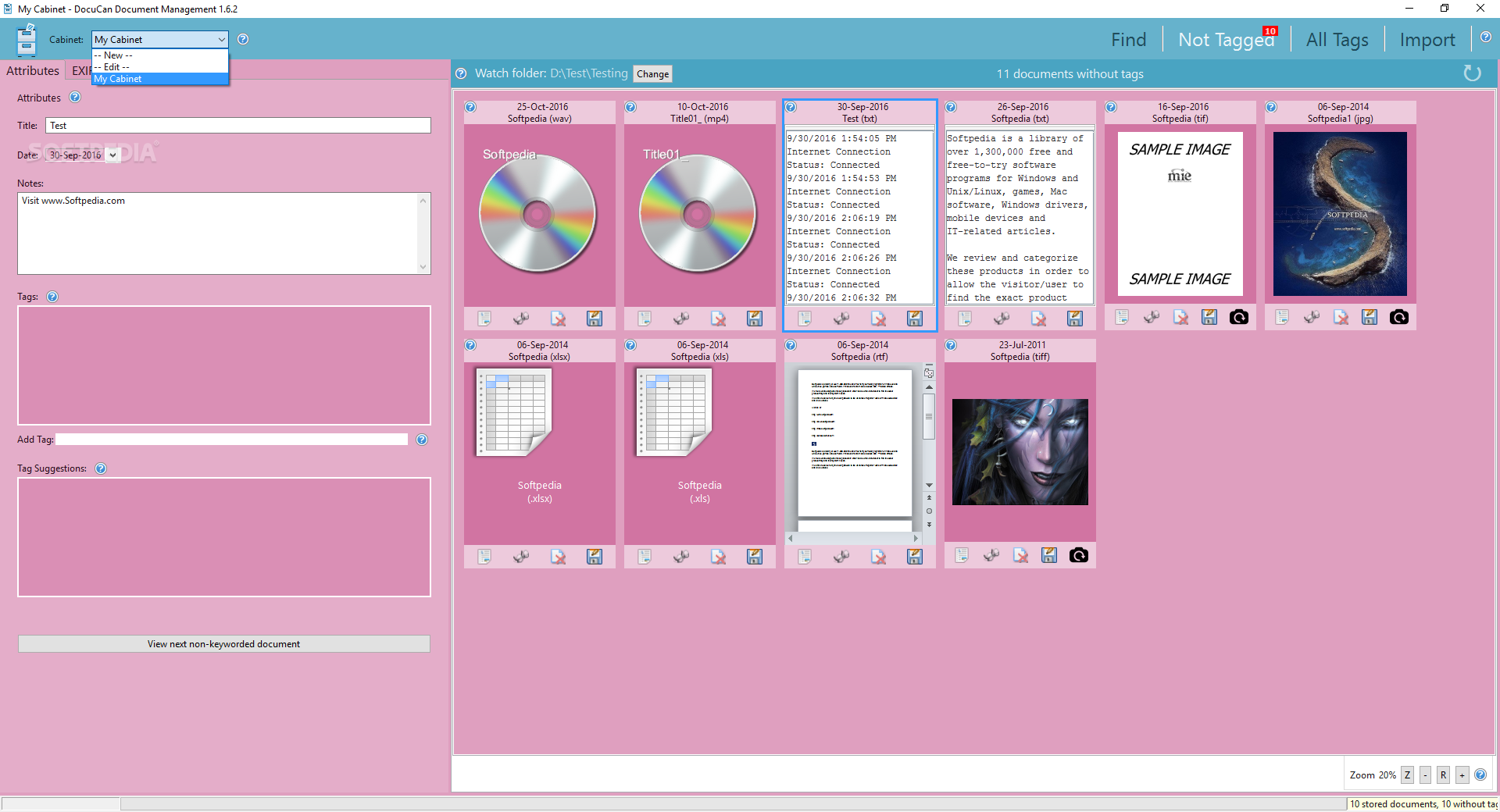
Task: Click help icon next to Tags label
Action: pyautogui.click(x=52, y=297)
